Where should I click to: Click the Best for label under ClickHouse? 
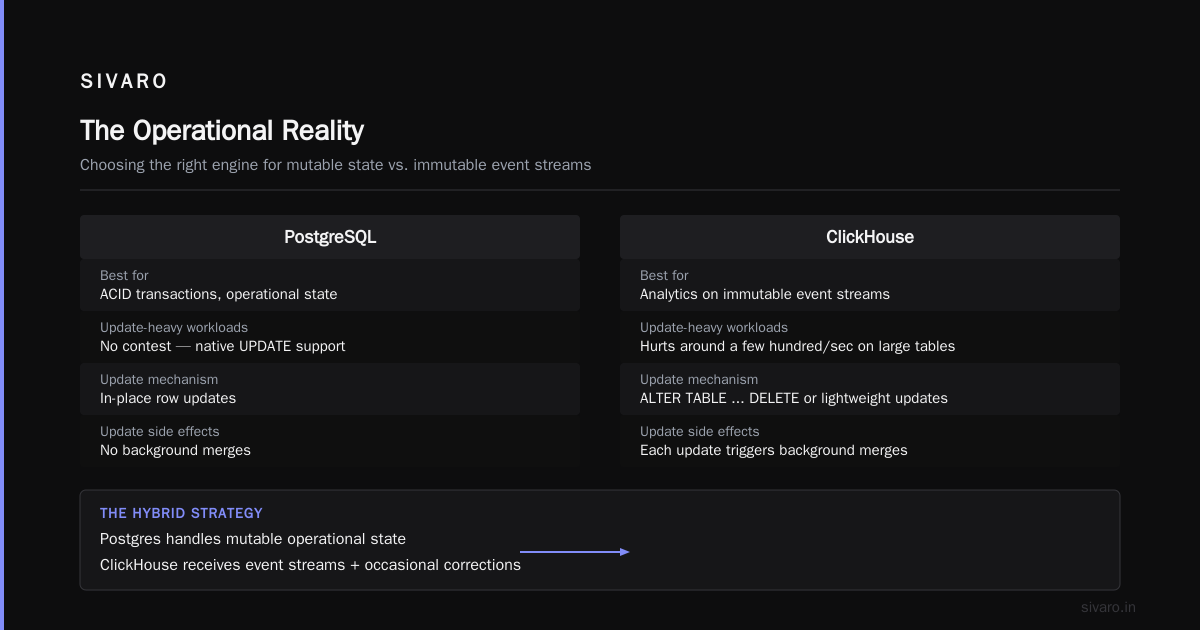coord(664,275)
